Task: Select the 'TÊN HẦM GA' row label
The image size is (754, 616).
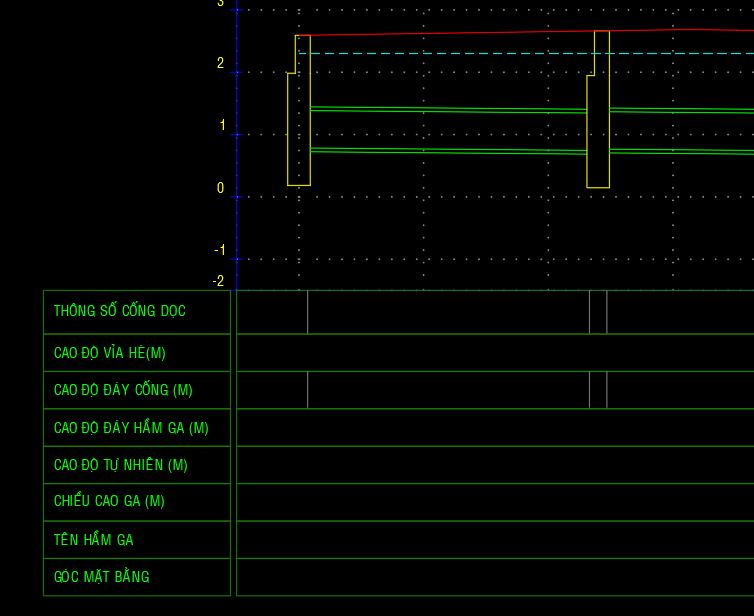Action: [x=94, y=540]
